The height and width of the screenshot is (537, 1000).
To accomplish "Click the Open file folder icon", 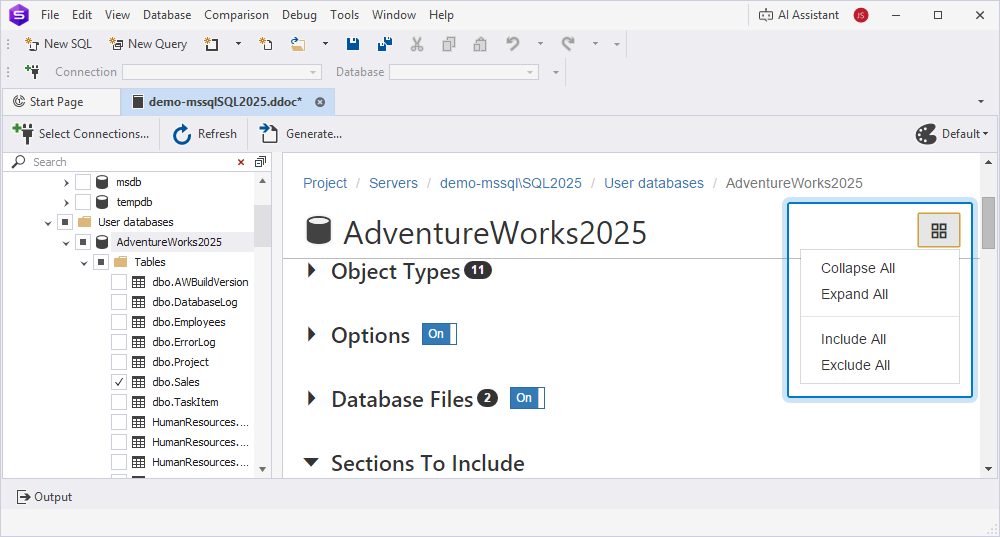I will (x=298, y=44).
